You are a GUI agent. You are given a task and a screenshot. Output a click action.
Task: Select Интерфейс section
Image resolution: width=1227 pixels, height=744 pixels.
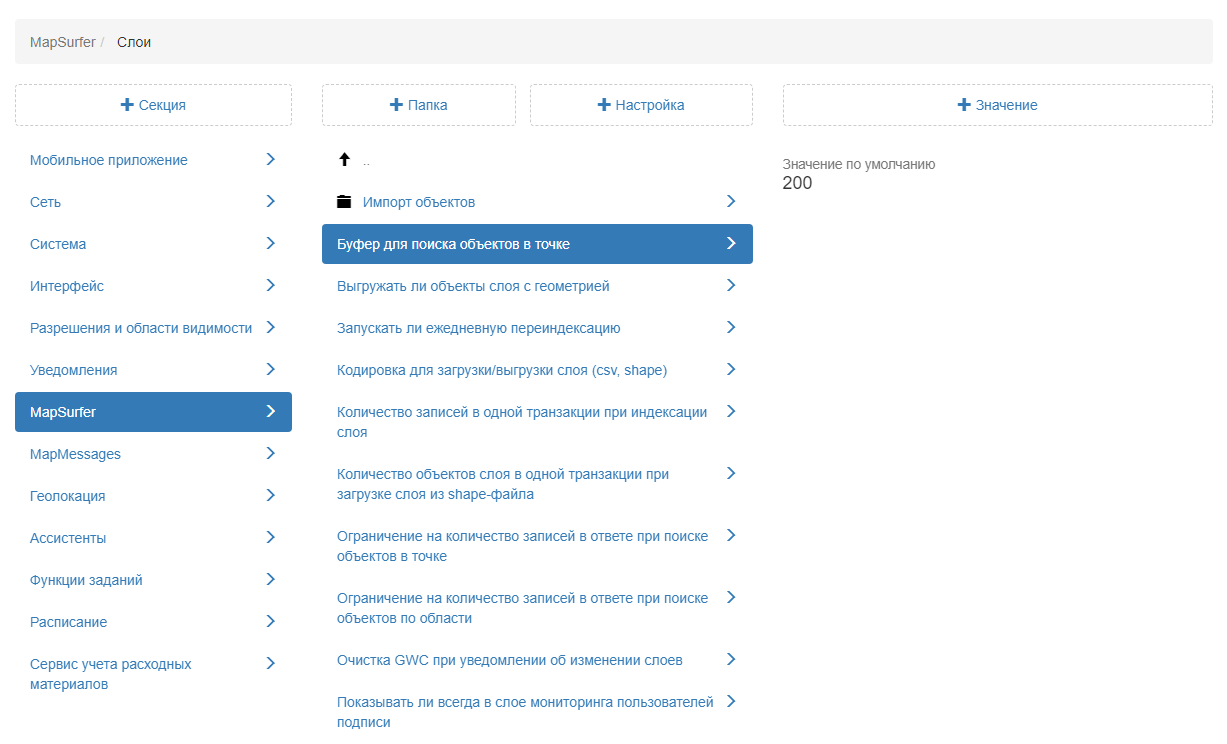(x=153, y=286)
